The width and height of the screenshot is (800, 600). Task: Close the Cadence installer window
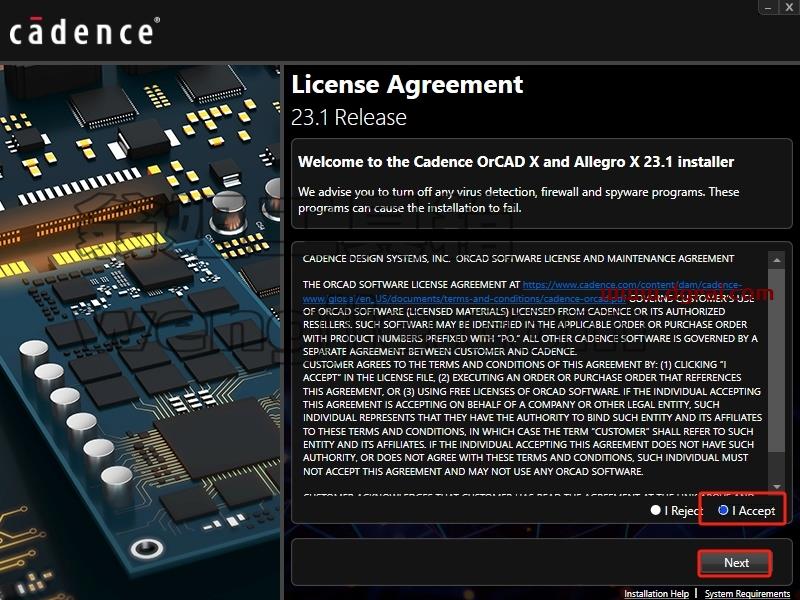pyautogui.click(x=789, y=7)
